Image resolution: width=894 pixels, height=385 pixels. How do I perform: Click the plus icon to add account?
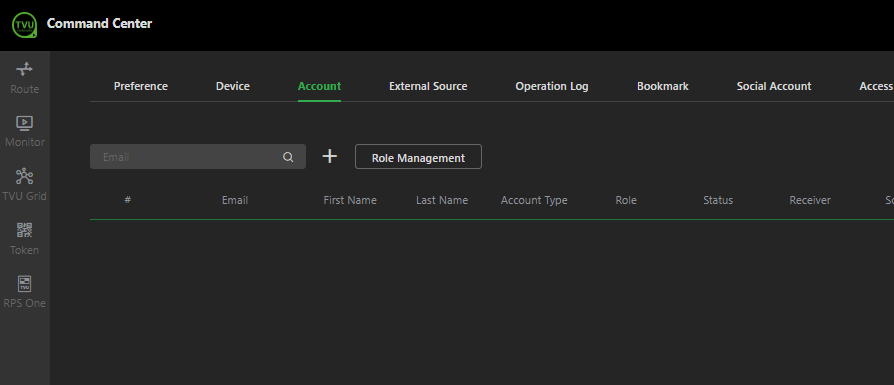[x=330, y=156]
